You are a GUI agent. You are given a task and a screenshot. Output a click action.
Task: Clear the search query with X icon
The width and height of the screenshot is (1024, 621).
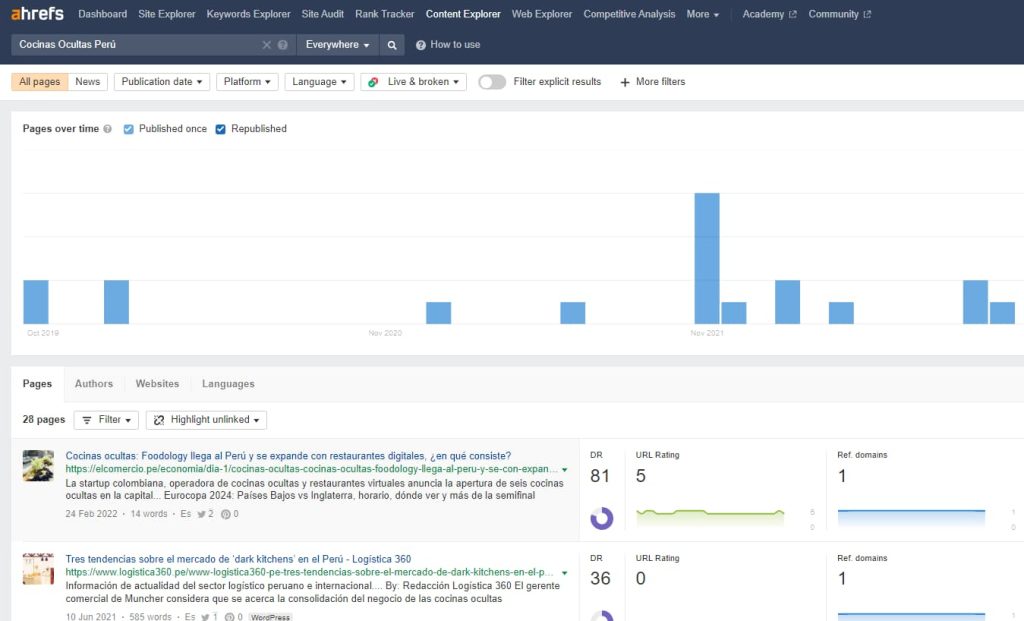(x=266, y=45)
